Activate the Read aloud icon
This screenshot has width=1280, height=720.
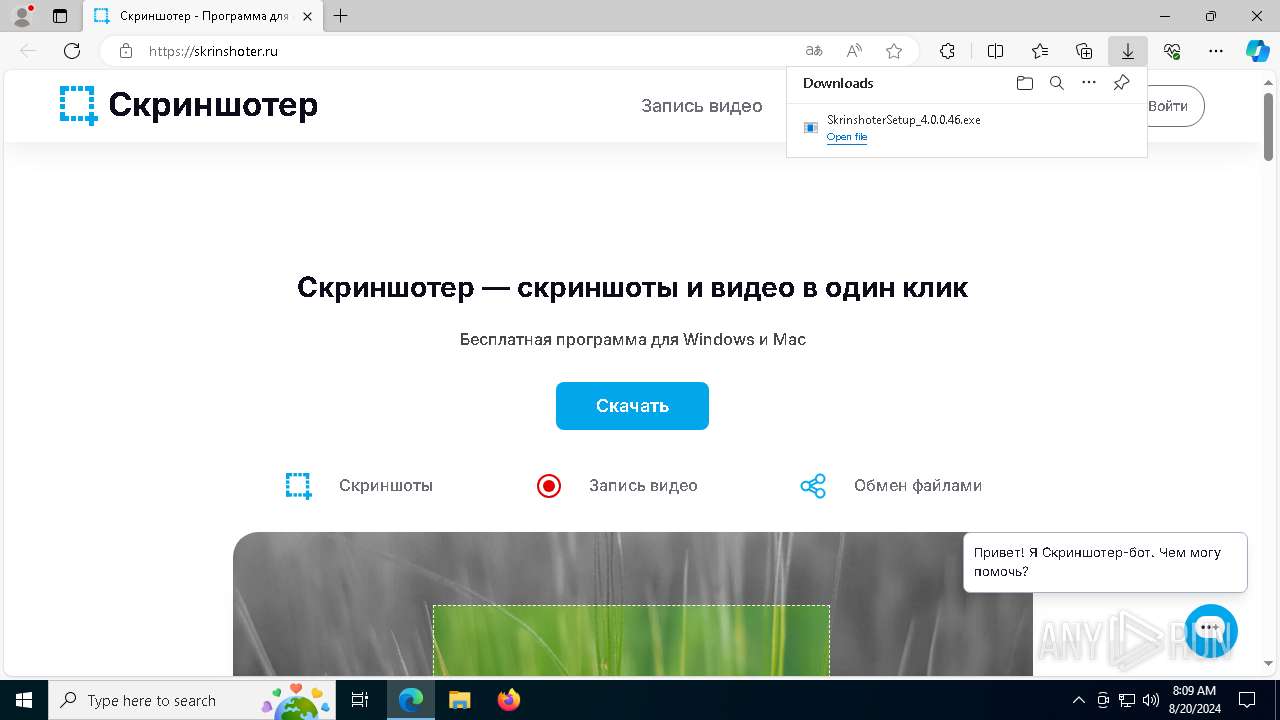pyautogui.click(x=854, y=51)
